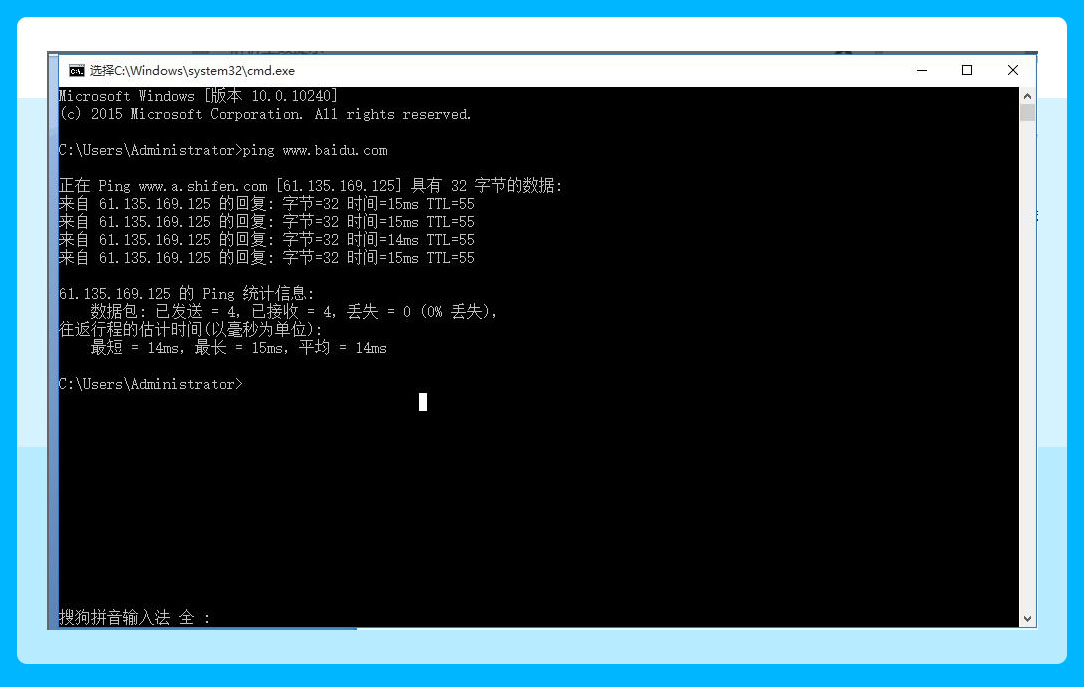Click the typed command ping www.baidu.com
This screenshot has width=1084, height=687.
pyautogui.click(x=314, y=150)
